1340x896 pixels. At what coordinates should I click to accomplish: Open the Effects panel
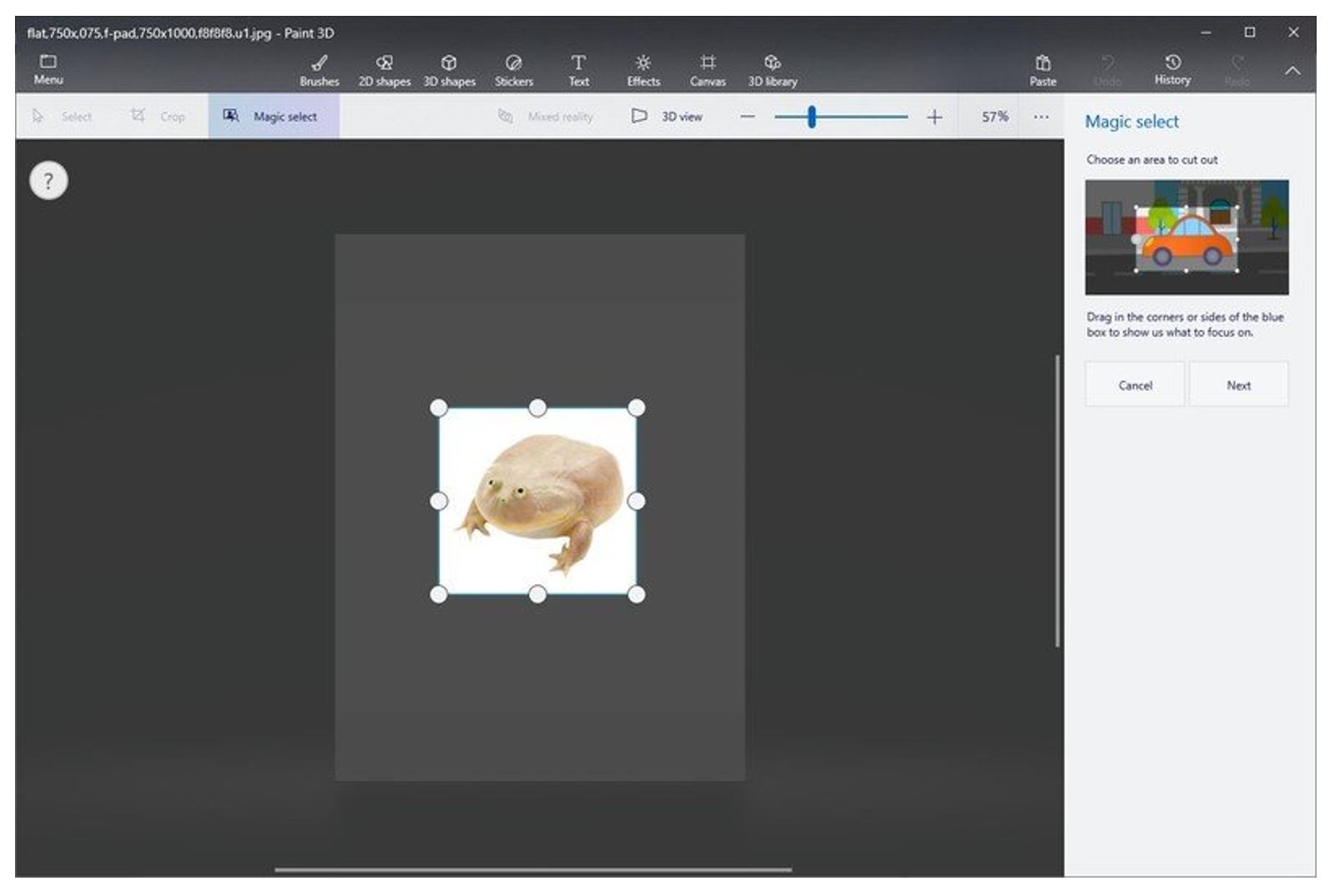(x=643, y=68)
